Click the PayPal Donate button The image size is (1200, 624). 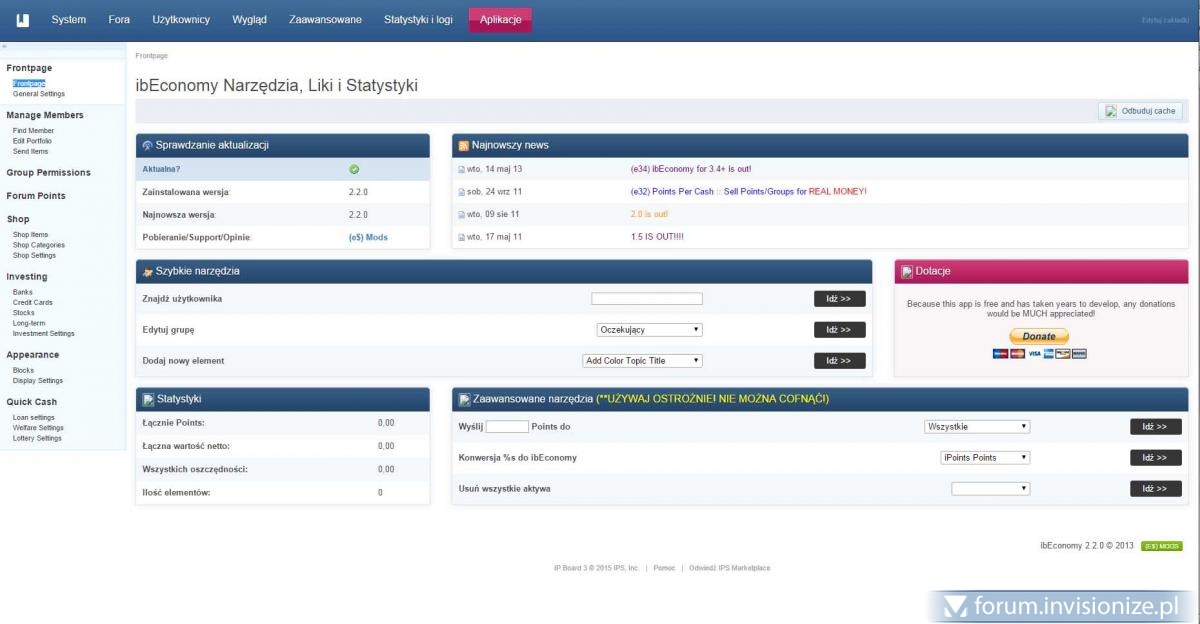[x=1039, y=336]
